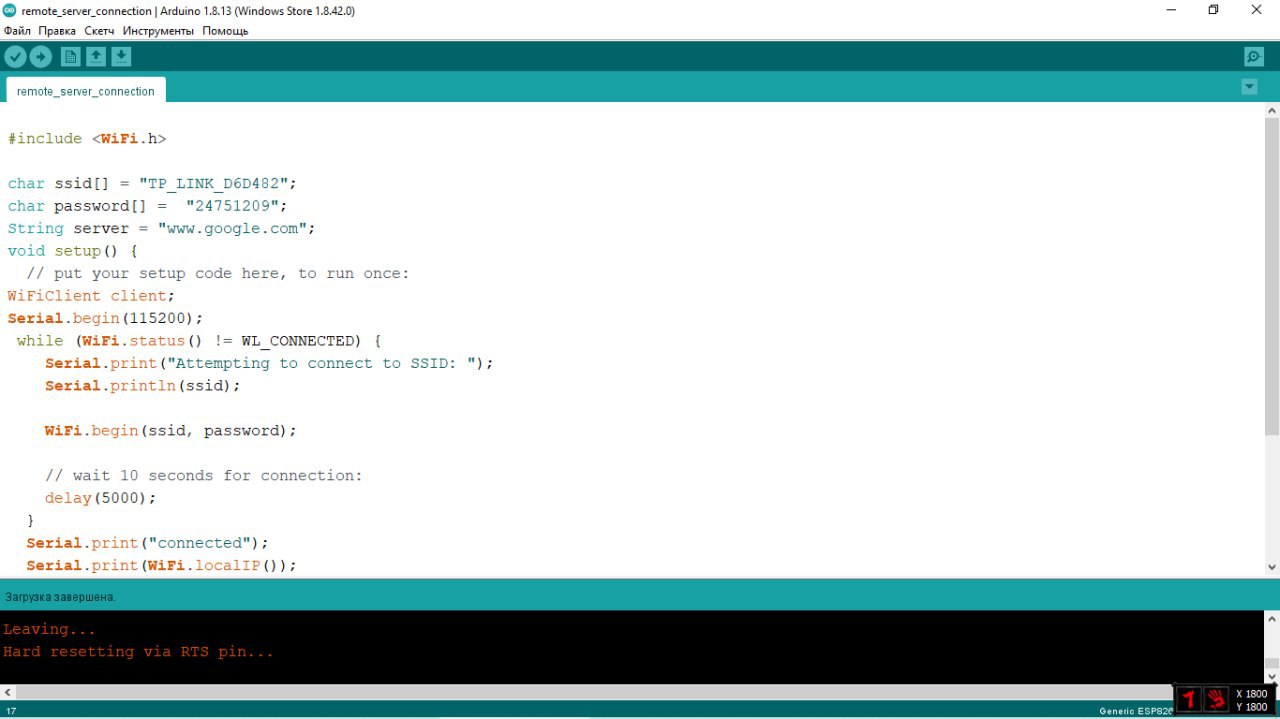Save the sketch with down-arrow icon

point(121,57)
